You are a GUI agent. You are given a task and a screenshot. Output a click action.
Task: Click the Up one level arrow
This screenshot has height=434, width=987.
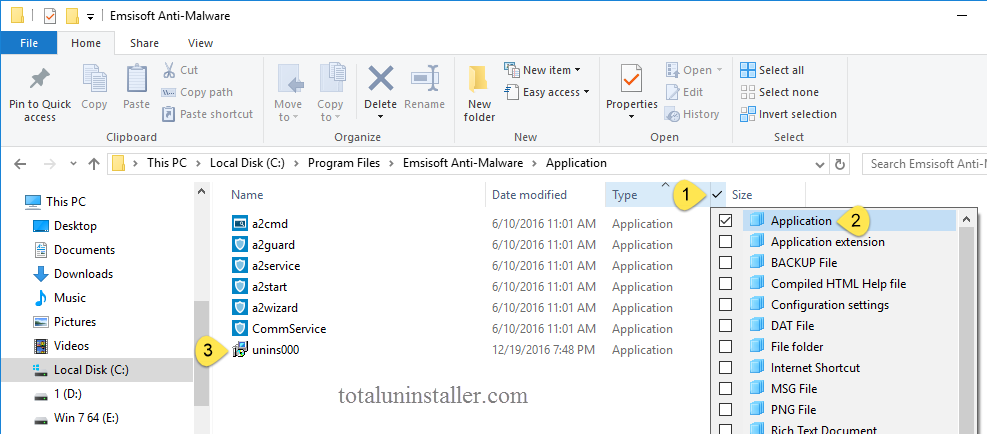[x=94, y=164]
